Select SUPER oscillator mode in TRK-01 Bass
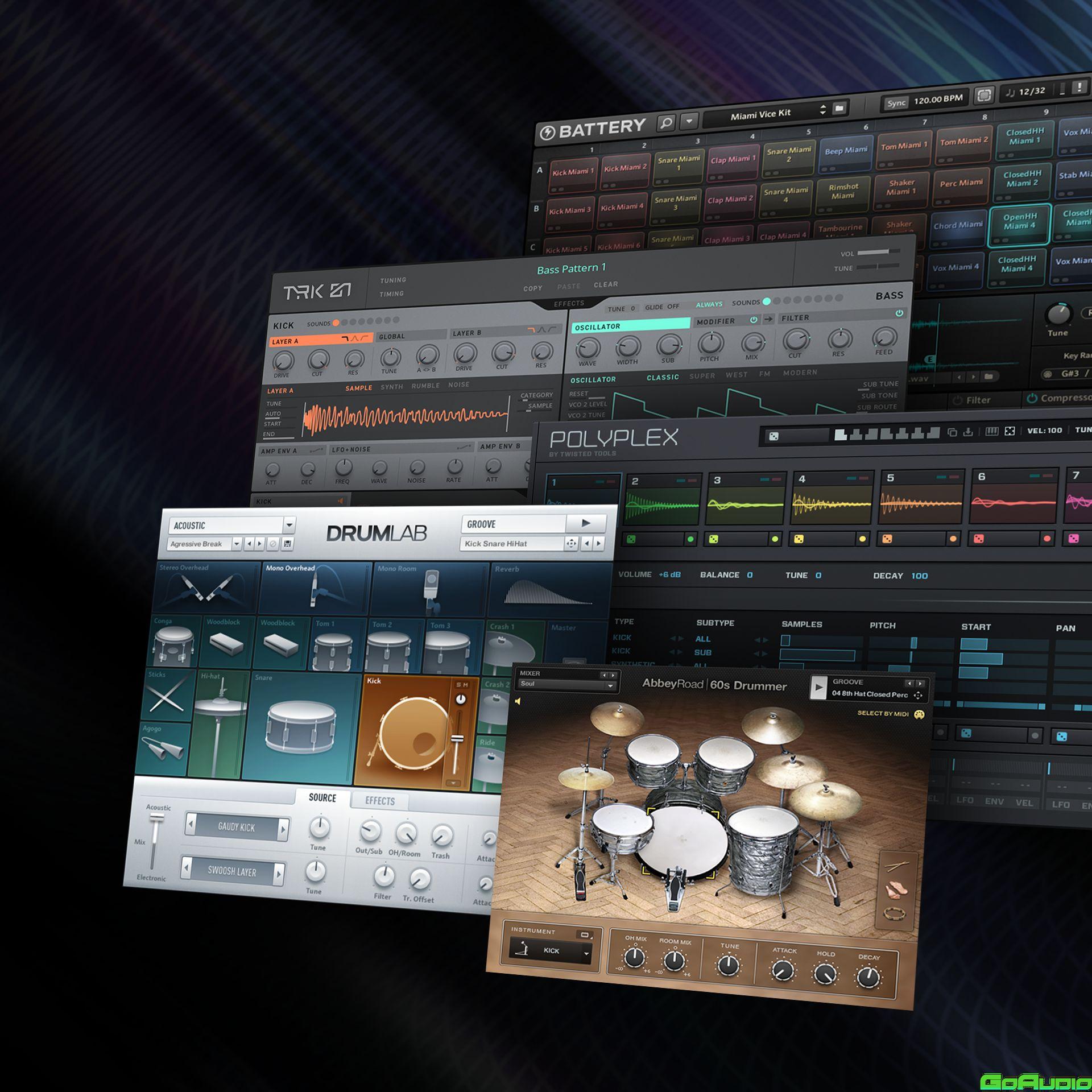The height and width of the screenshot is (1092, 1092). 702,376
